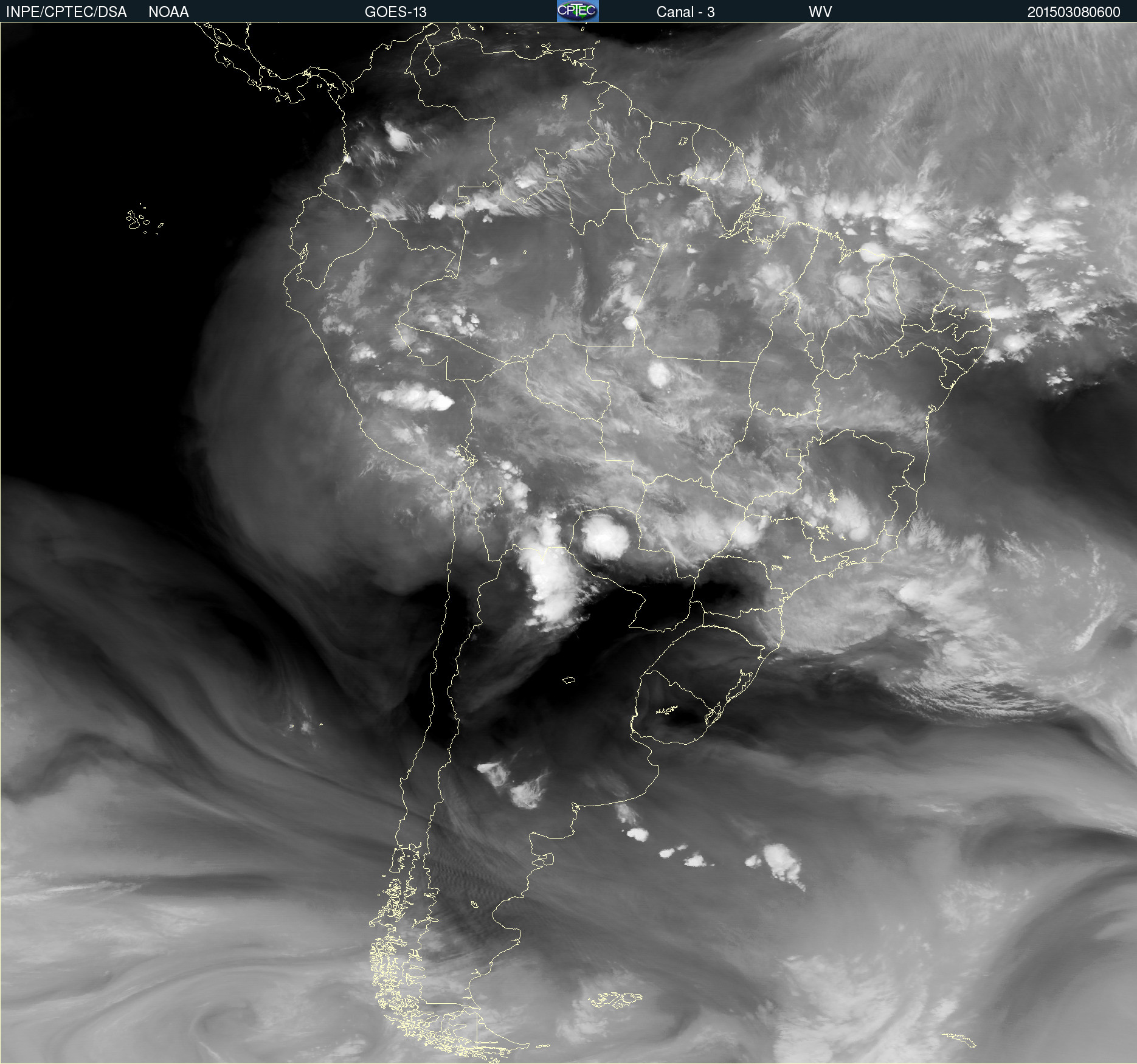The height and width of the screenshot is (1064, 1137).
Task: Select the WV label in the header
Action: 820,12
